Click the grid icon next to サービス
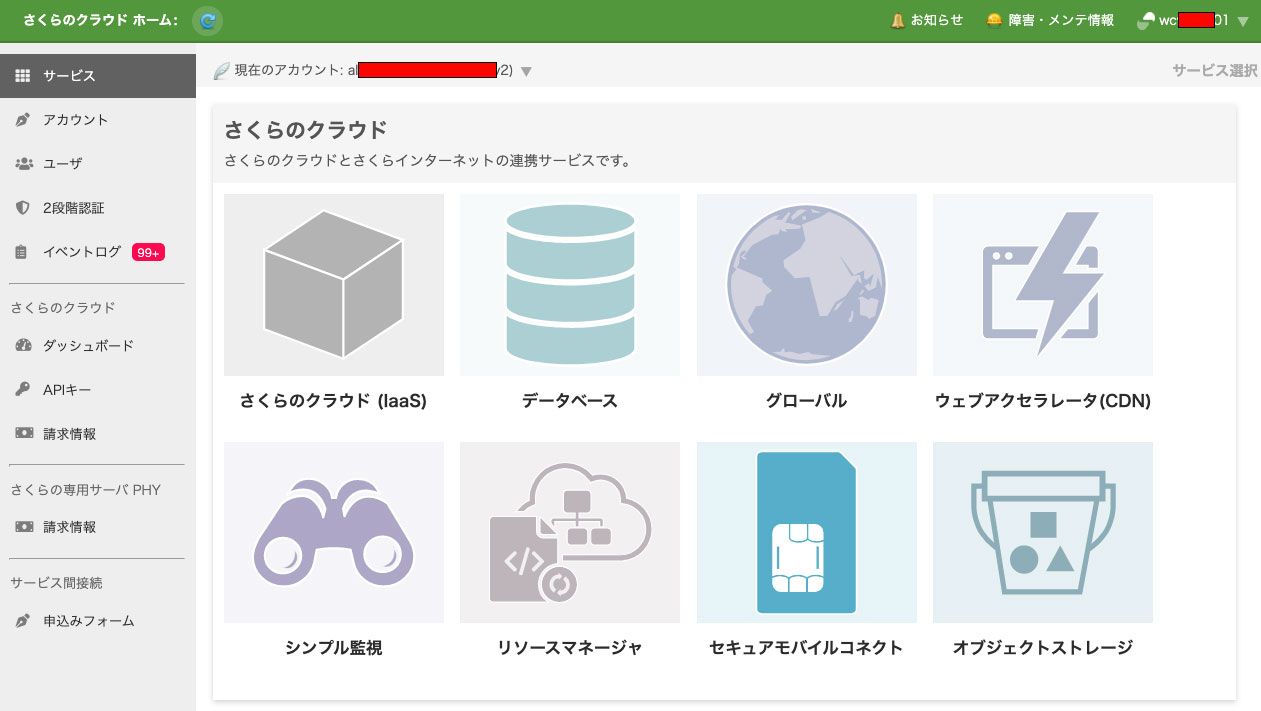 coord(23,76)
